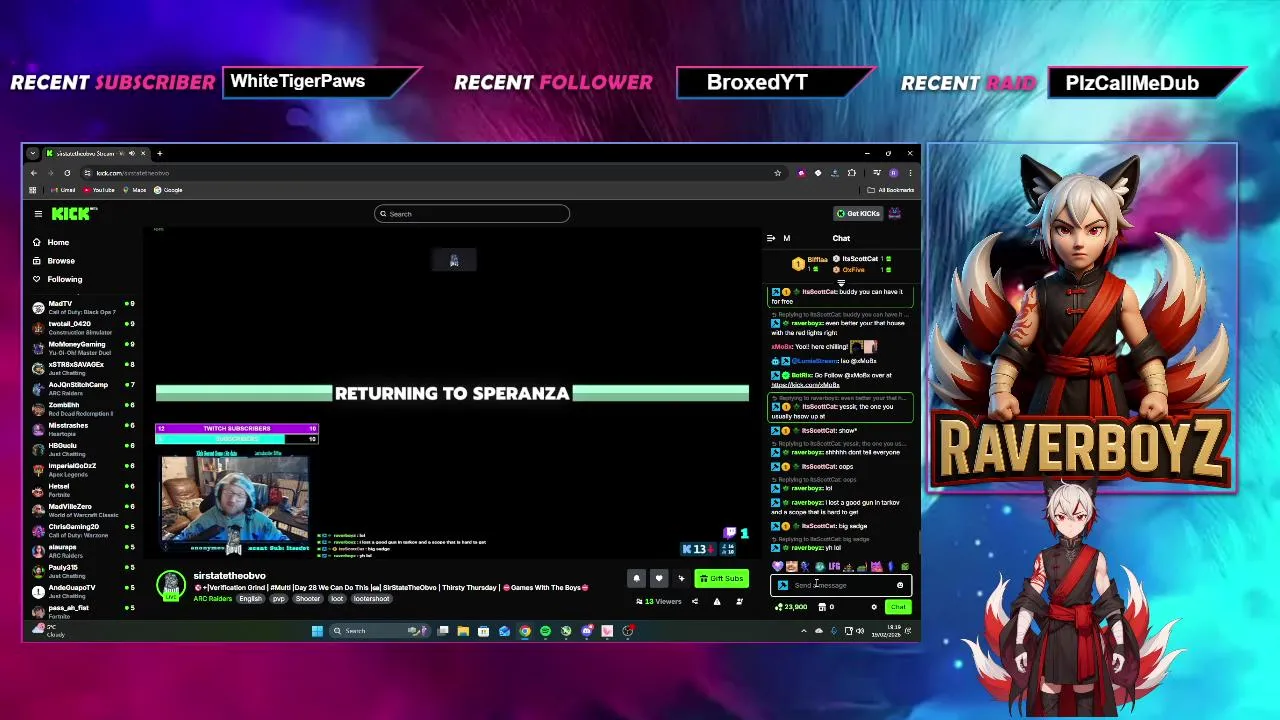Screen dimensions: 1280x720
Task: Click the sirstatetheobvo streamer avatar
Action: click(x=171, y=584)
